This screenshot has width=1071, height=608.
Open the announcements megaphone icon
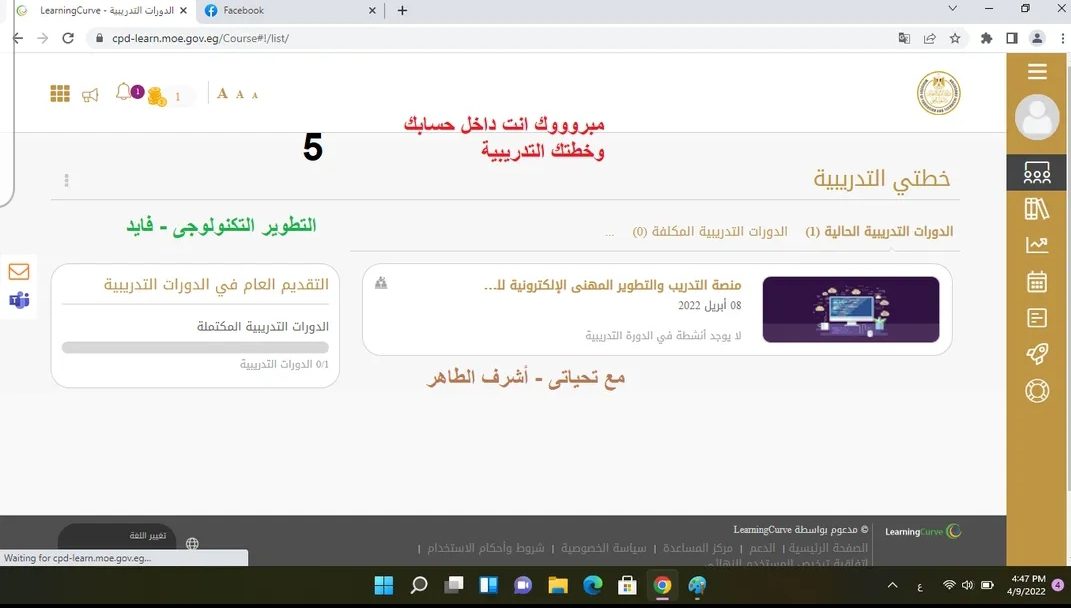click(x=90, y=93)
